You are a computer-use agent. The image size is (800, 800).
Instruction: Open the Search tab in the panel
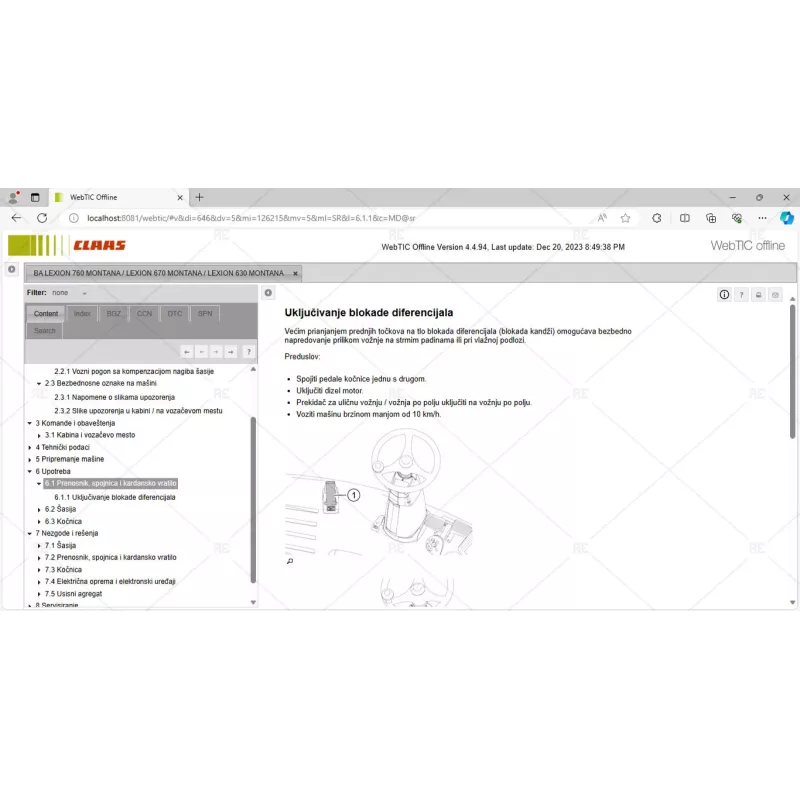pyautogui.click(x=43, y=330)
